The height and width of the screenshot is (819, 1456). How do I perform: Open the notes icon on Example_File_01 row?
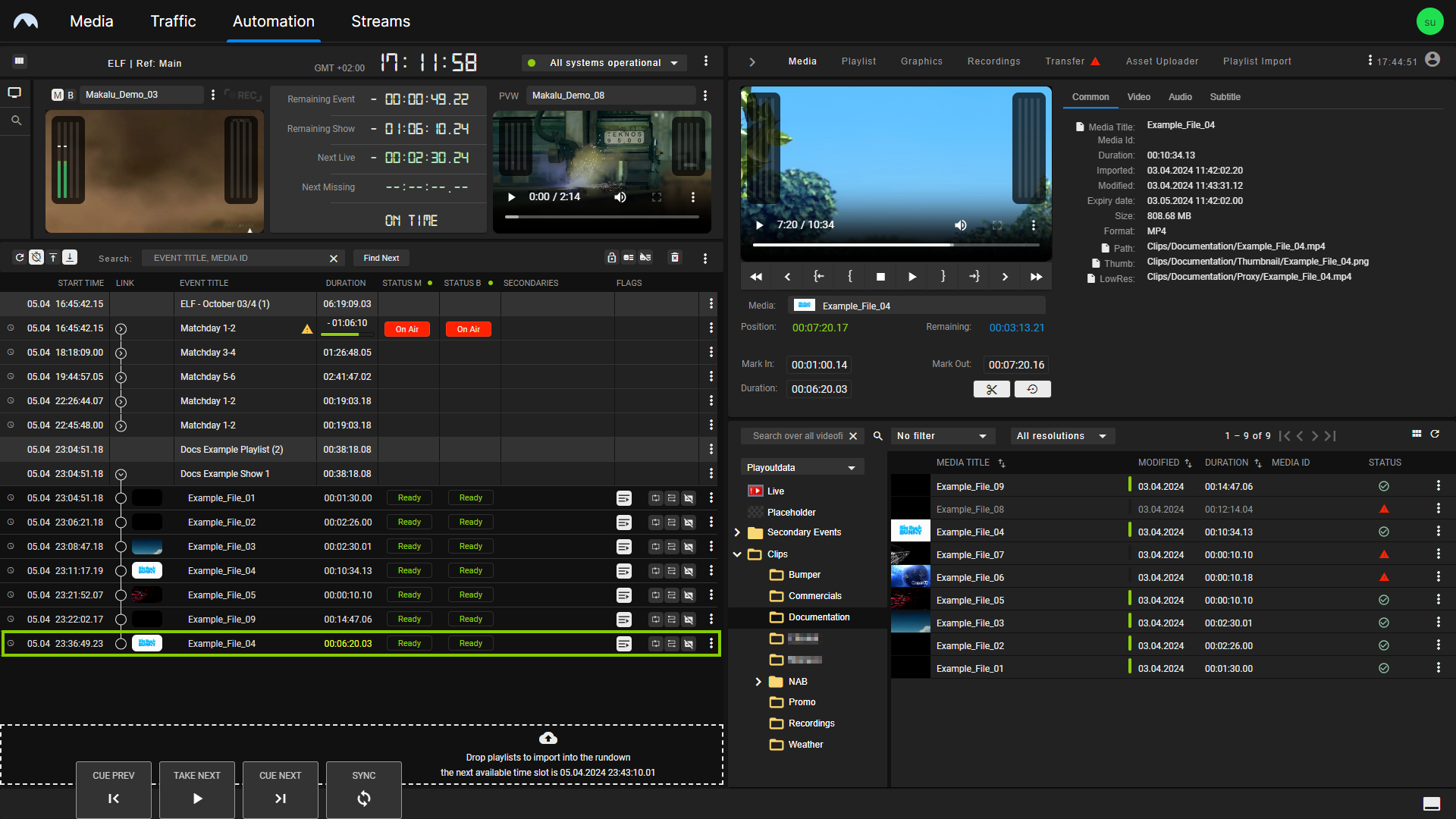click(x=623, y=498)
